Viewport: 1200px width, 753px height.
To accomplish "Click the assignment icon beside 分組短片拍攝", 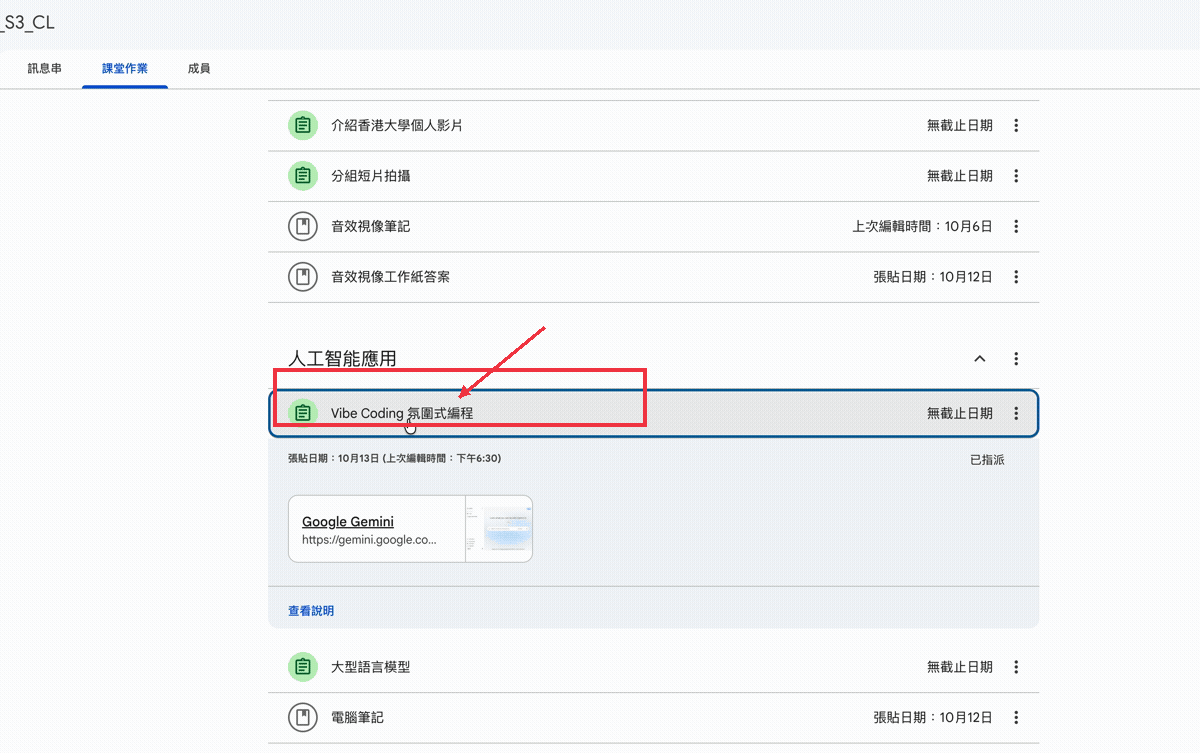I will point(302,176).
